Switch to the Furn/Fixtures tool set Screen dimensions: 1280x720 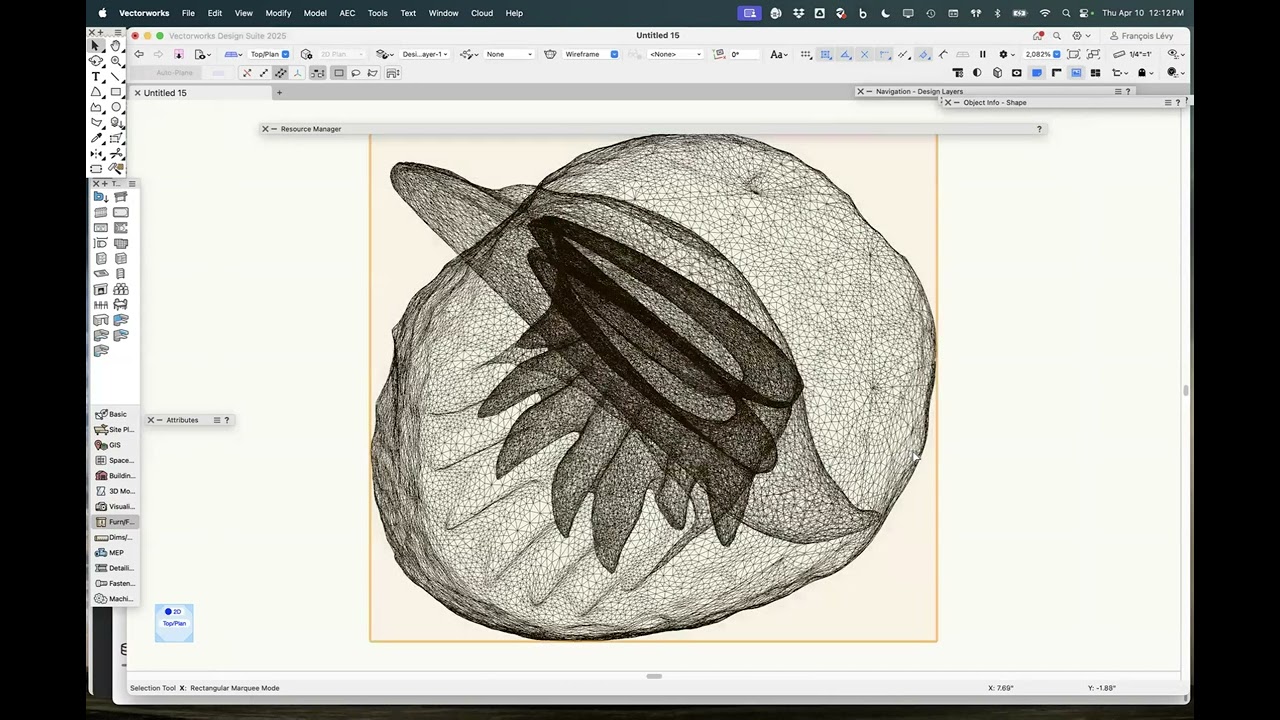coord(114,522)
